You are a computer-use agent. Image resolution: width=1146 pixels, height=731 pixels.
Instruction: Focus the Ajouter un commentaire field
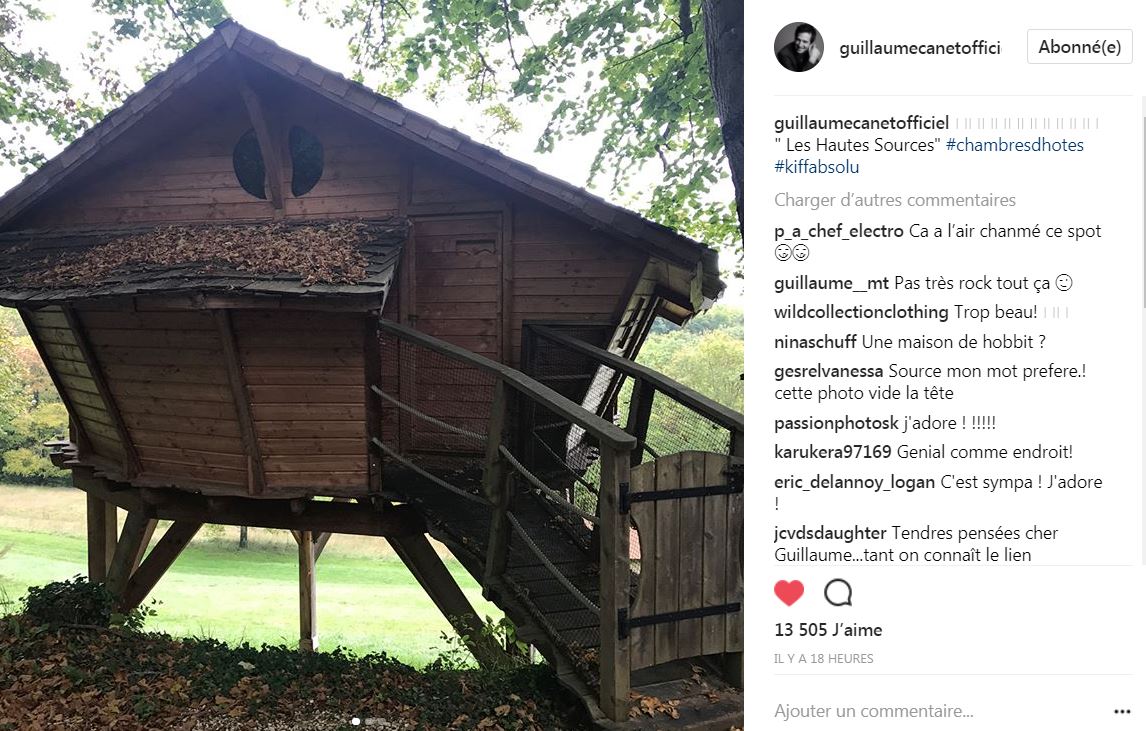tap(939, 711)
